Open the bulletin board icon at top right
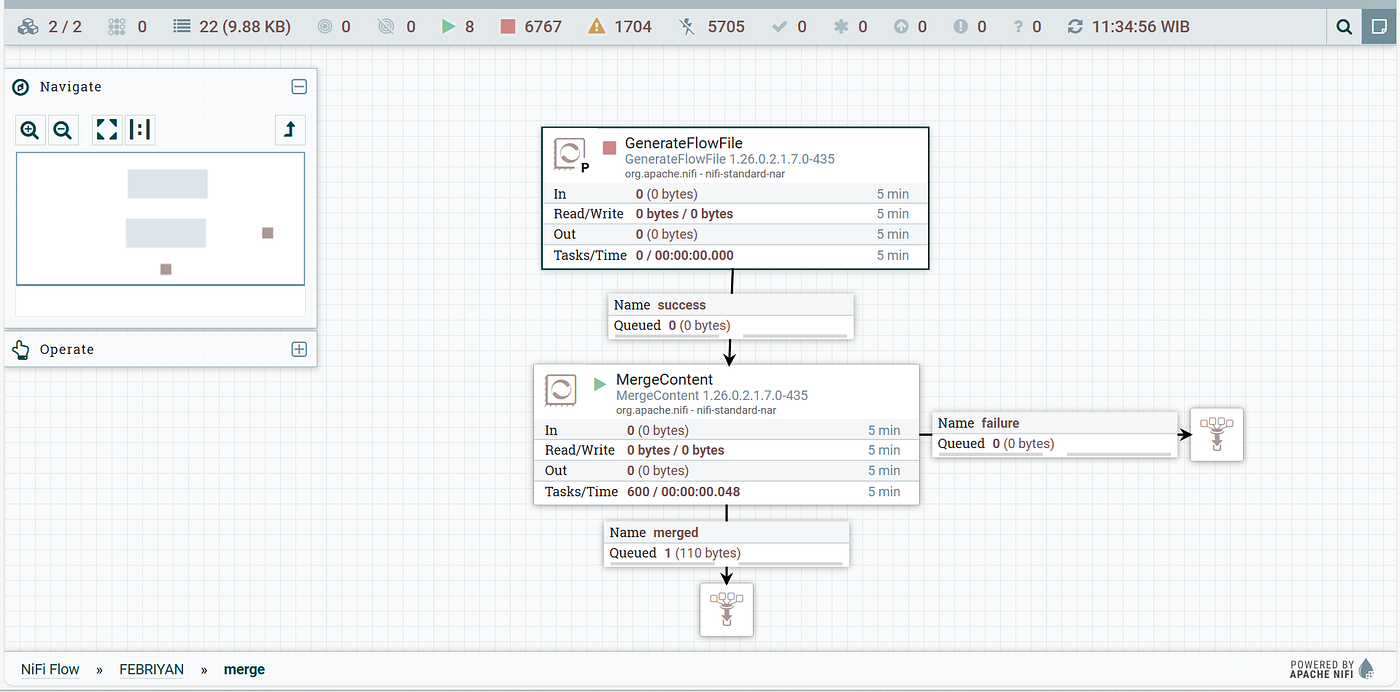The image size is (1400, 692). [1381, 27]
